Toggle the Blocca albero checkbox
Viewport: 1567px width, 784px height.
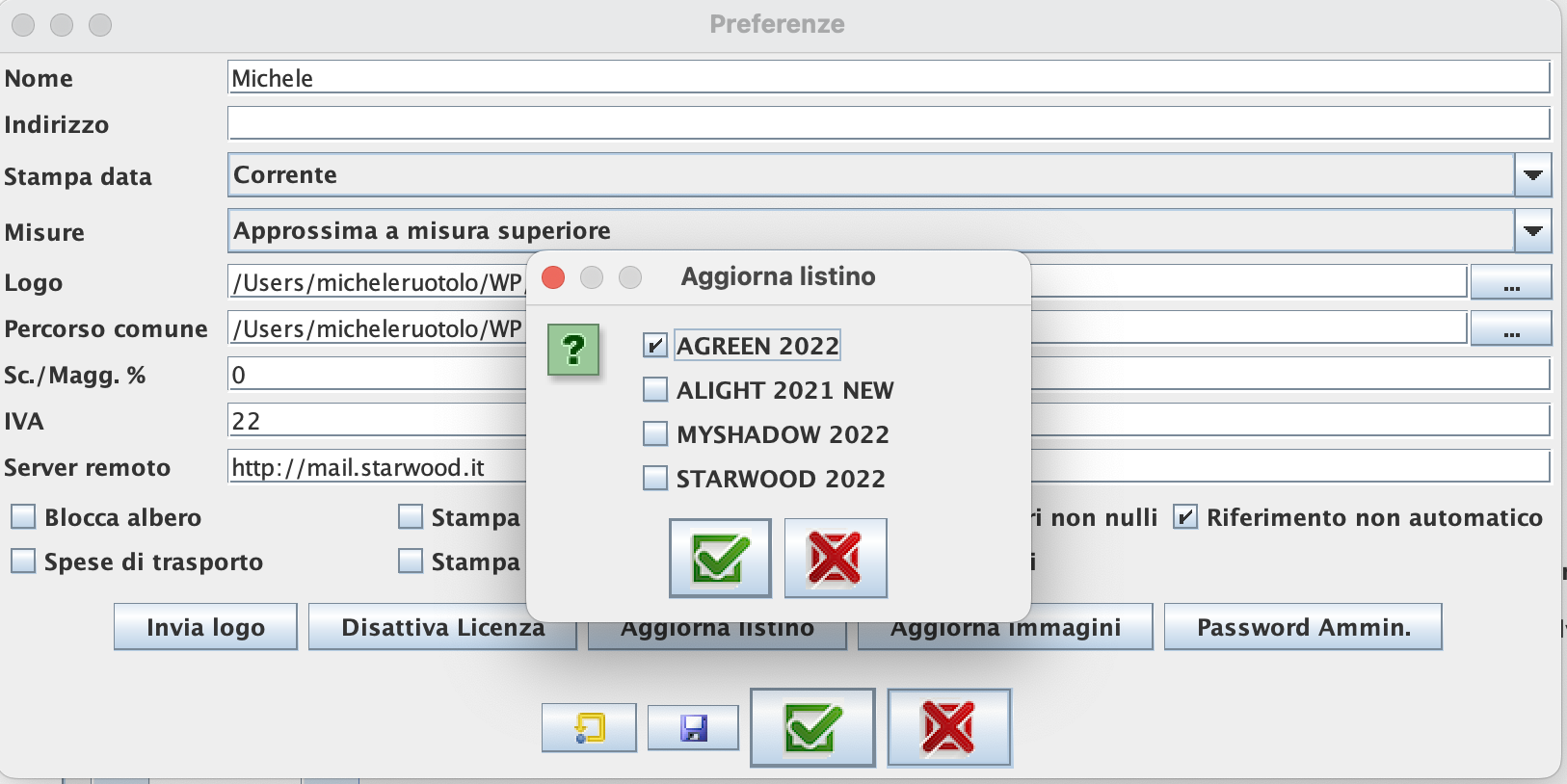coord(23,517)
